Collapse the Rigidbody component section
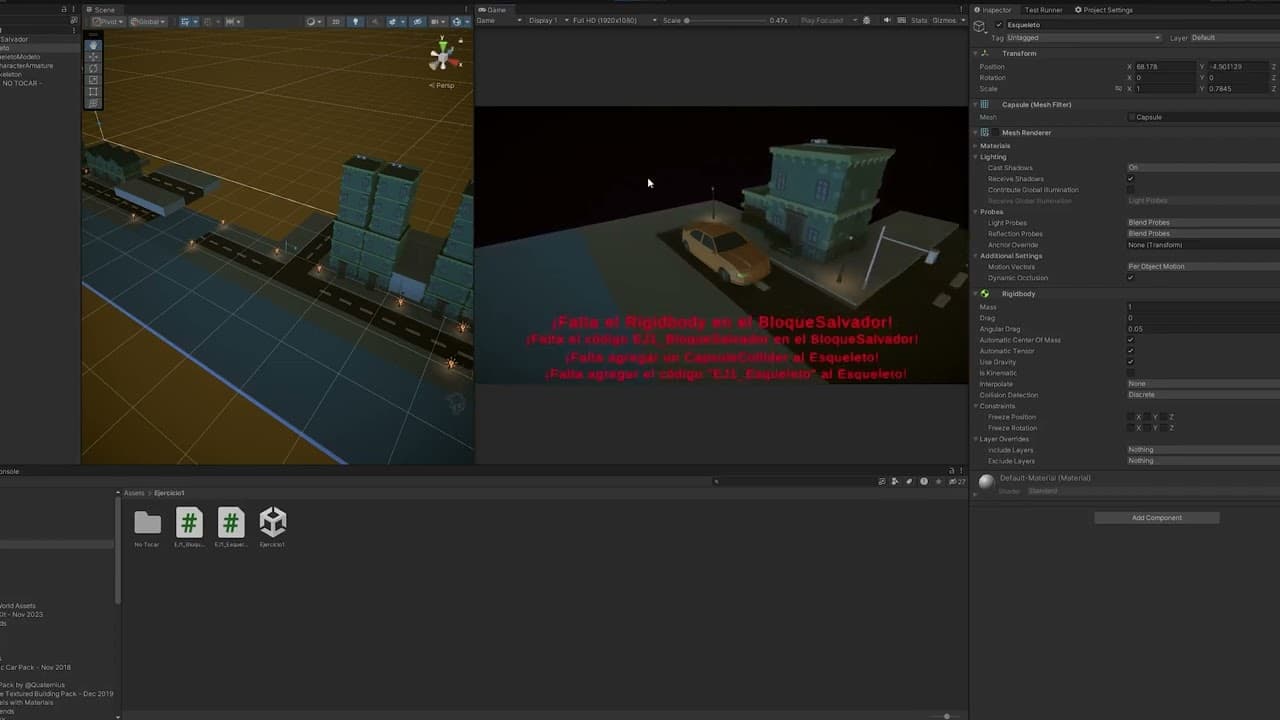1280x720 pixels. tap(975, 294)
